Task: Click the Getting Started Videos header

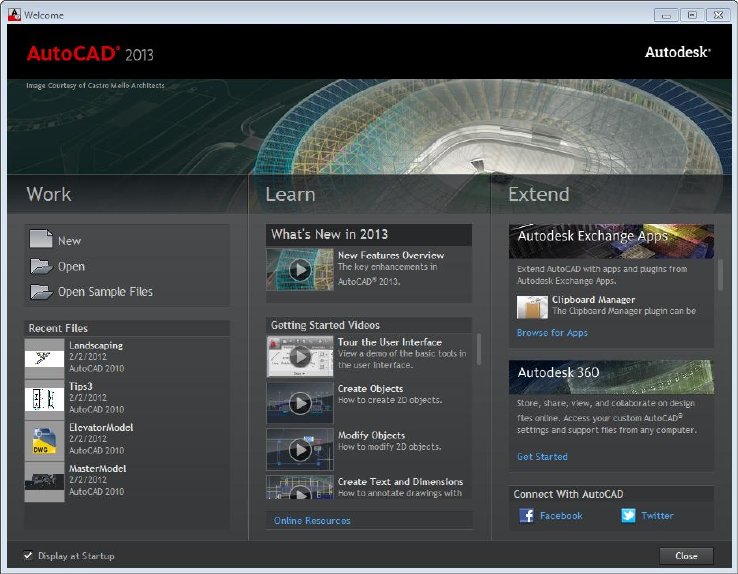Action: (369, 325)
